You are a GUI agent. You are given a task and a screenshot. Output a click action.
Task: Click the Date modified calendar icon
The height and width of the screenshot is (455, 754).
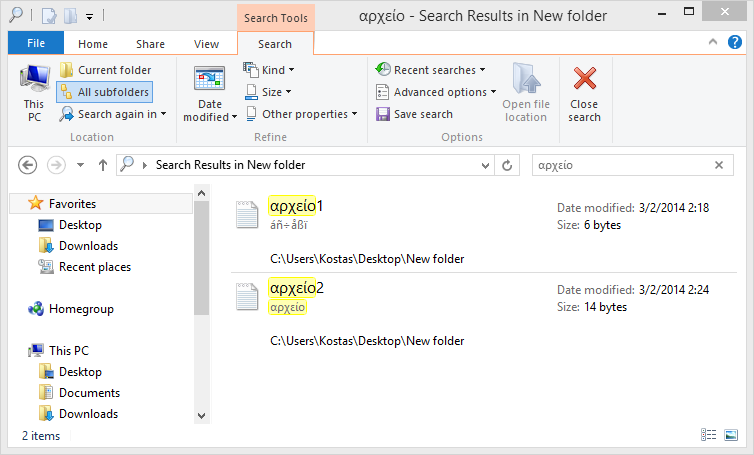210,78
